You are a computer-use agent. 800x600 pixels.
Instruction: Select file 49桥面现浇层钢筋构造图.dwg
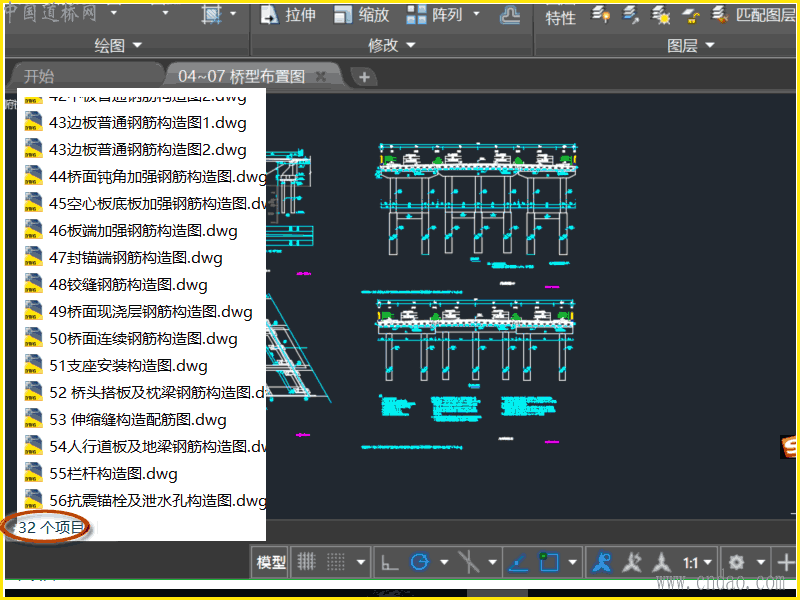(x=141, y=312)
